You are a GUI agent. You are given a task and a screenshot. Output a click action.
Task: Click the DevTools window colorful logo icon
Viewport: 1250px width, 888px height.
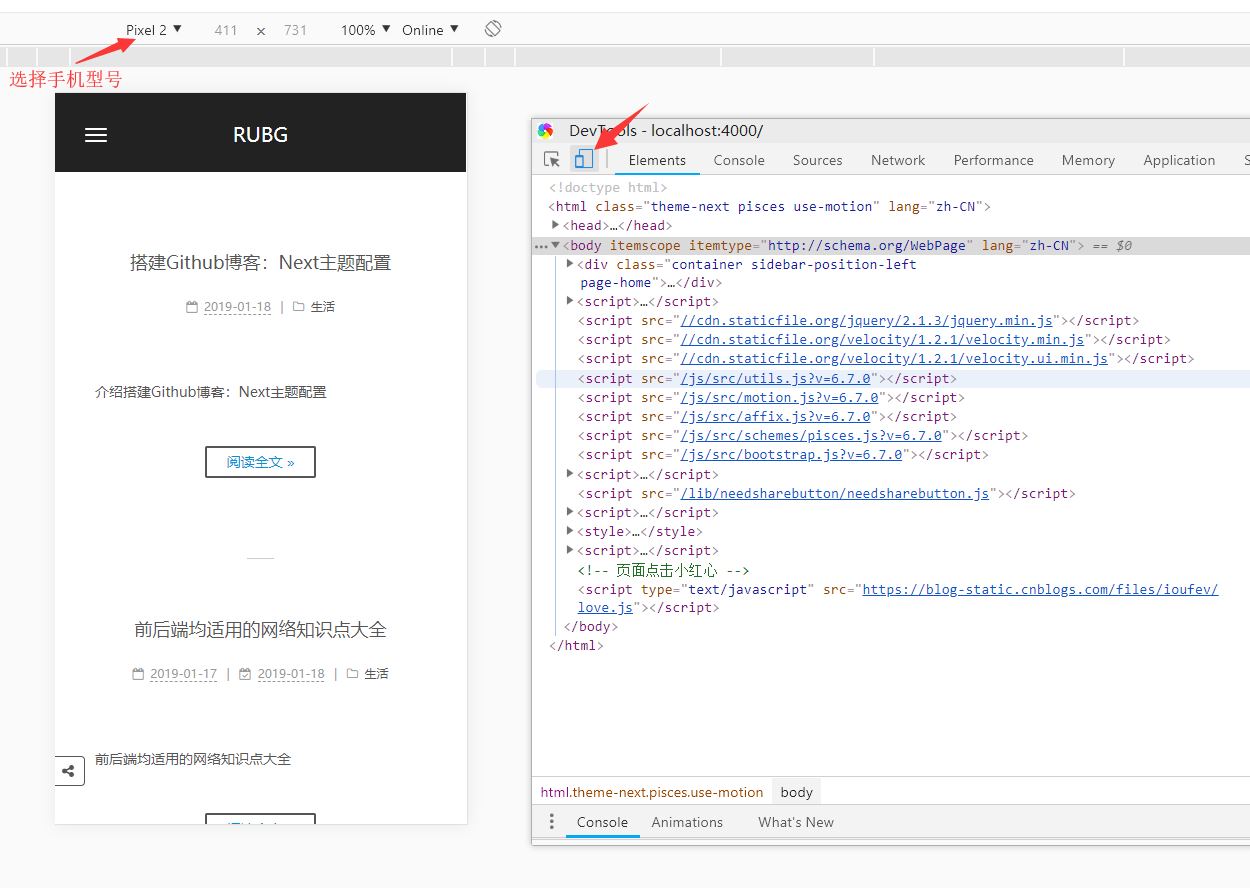pyautogui.click(x=545, y=130)
